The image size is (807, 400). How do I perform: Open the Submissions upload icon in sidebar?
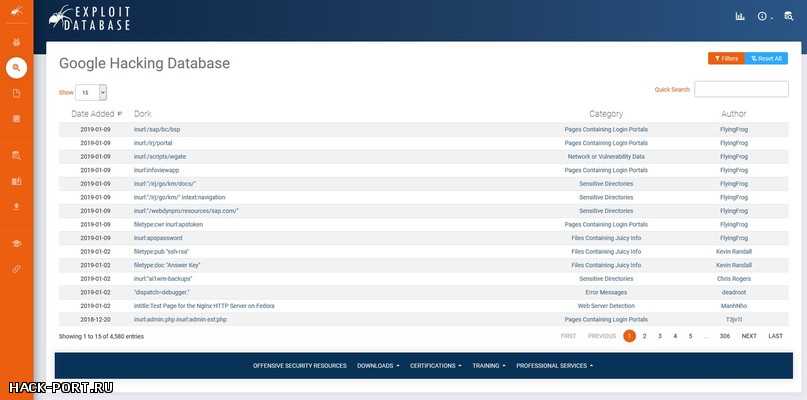pyautogui.click(x=16, y=206)
